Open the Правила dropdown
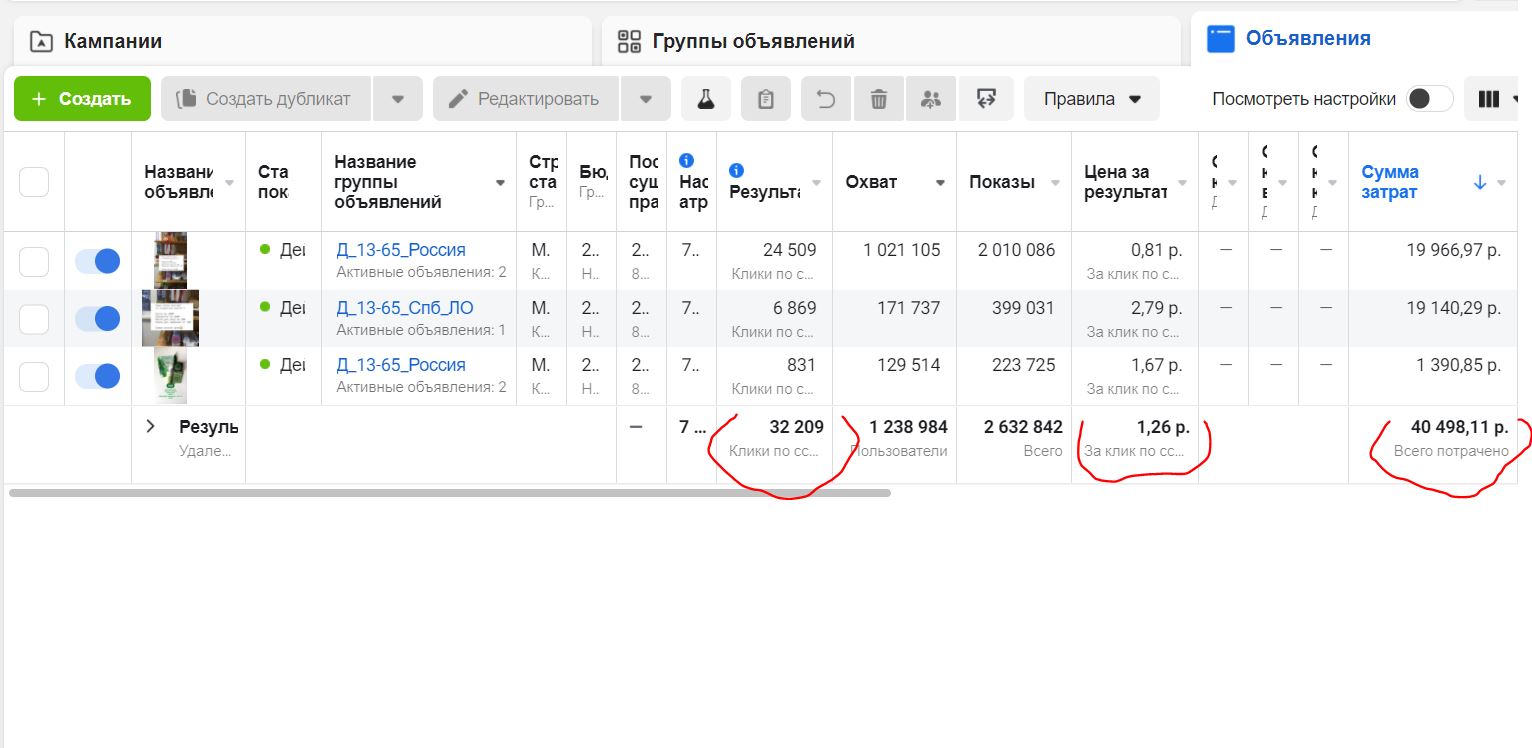Image resolution: width=1532 pixels, height=748 pixels. (x=1092, y=99)
